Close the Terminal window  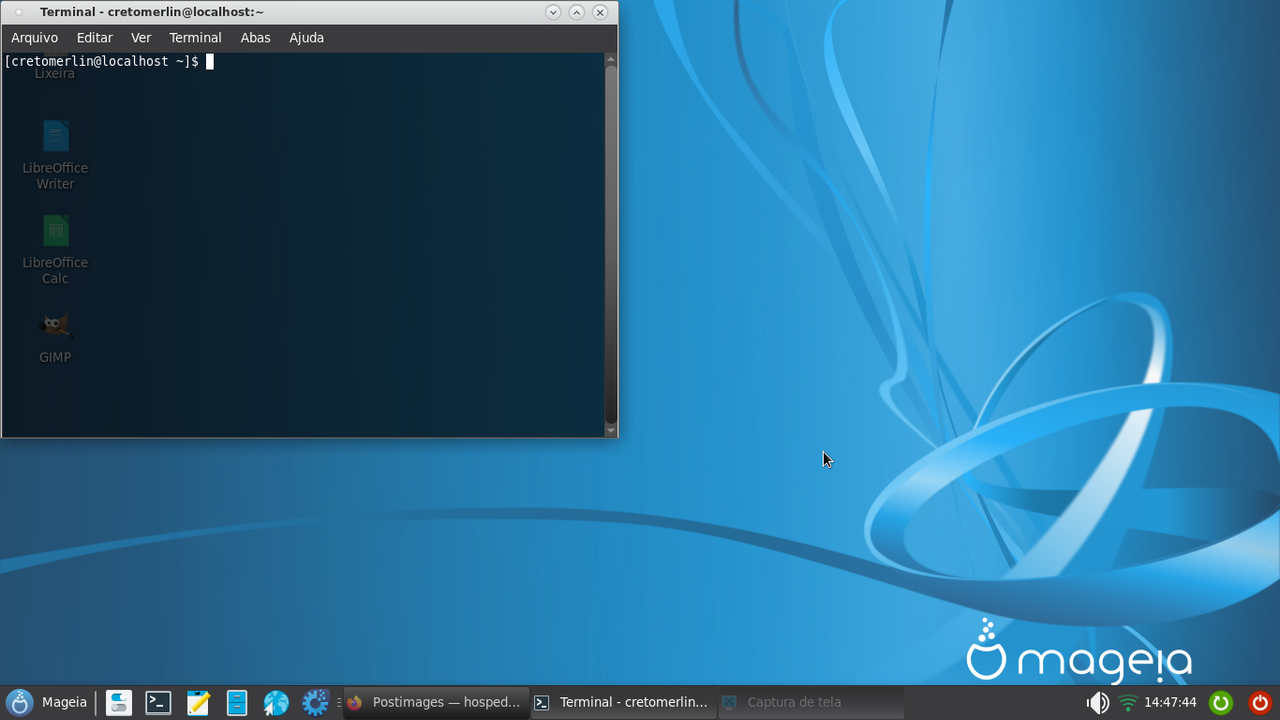(600, 12)
